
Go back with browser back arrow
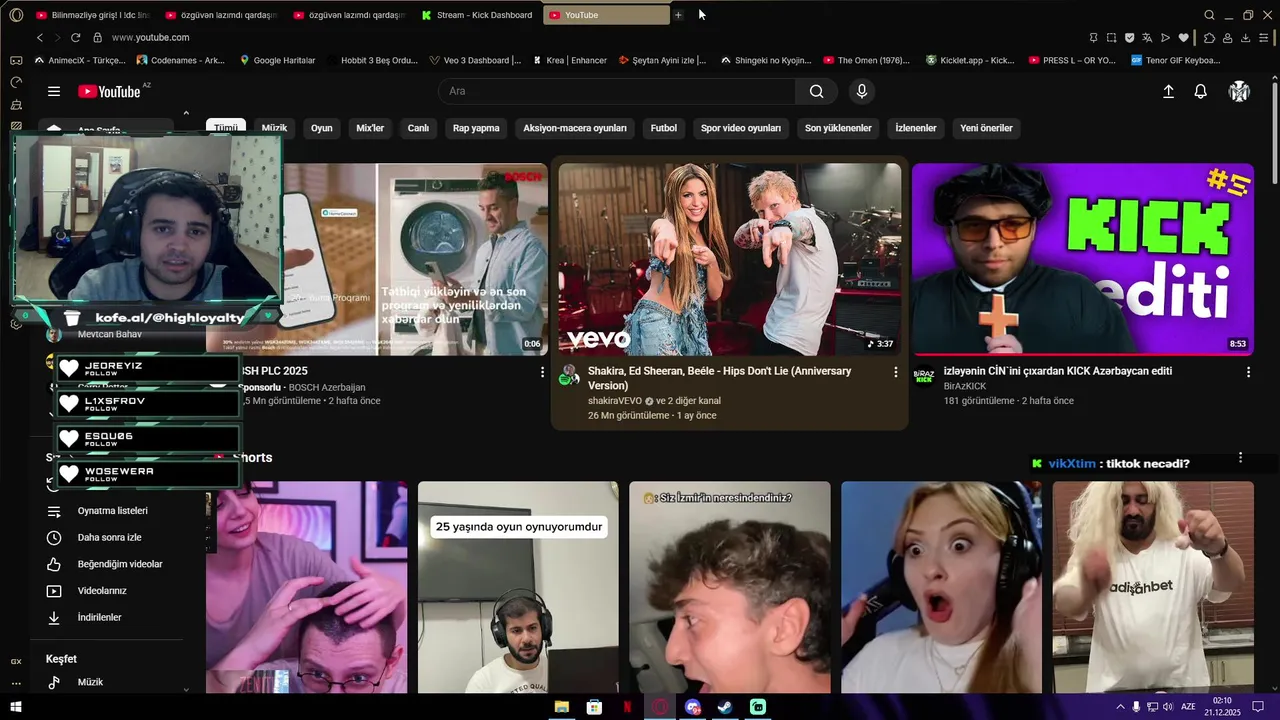point(40,37)
